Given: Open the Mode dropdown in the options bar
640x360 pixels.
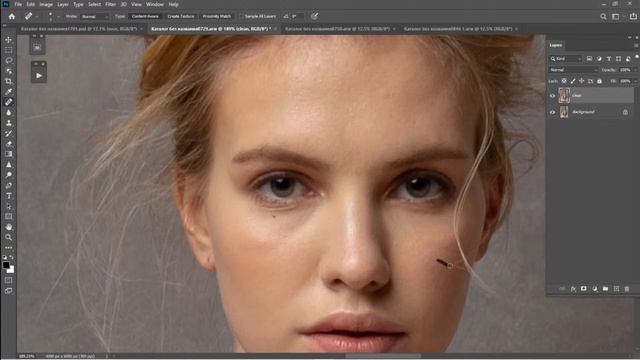Looking at the screenshot, I should click(x=95, y=16).
